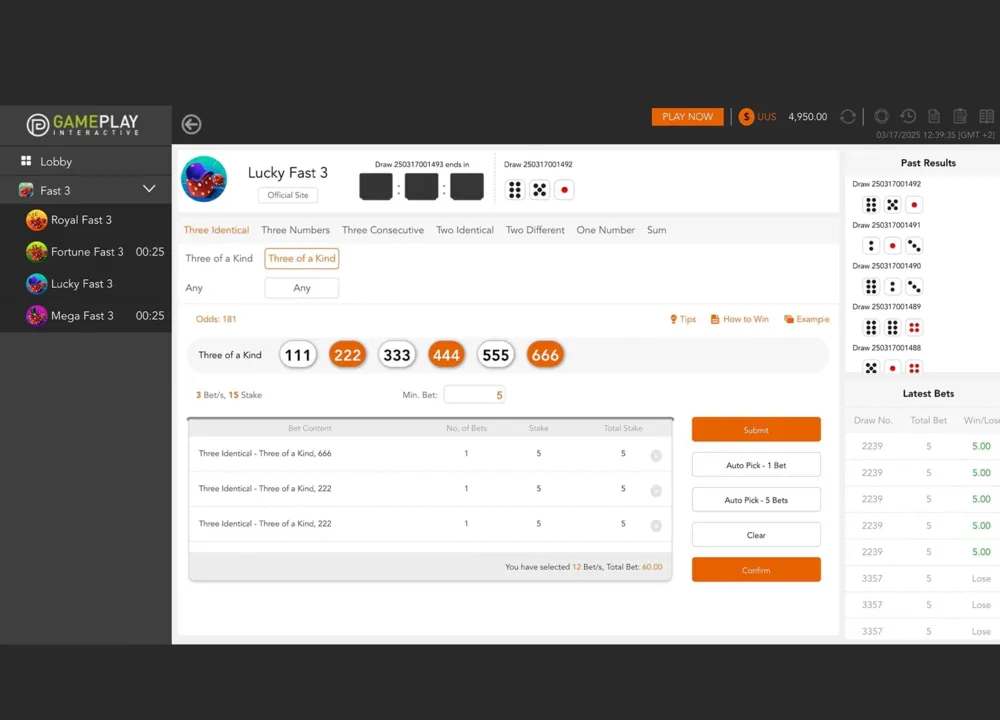Click the Submit button

(756, 429)
